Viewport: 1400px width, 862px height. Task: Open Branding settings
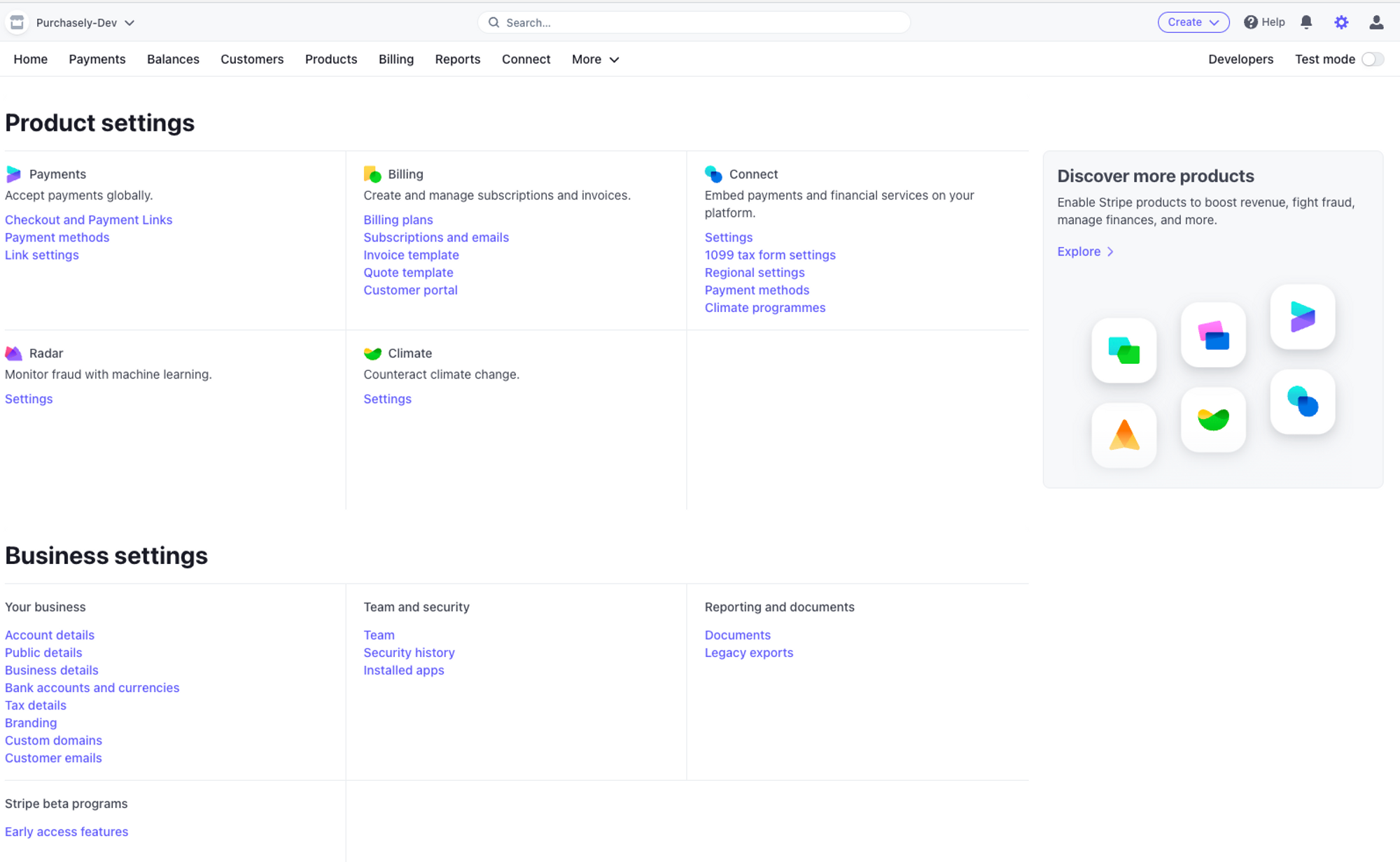tap(31, 722)
